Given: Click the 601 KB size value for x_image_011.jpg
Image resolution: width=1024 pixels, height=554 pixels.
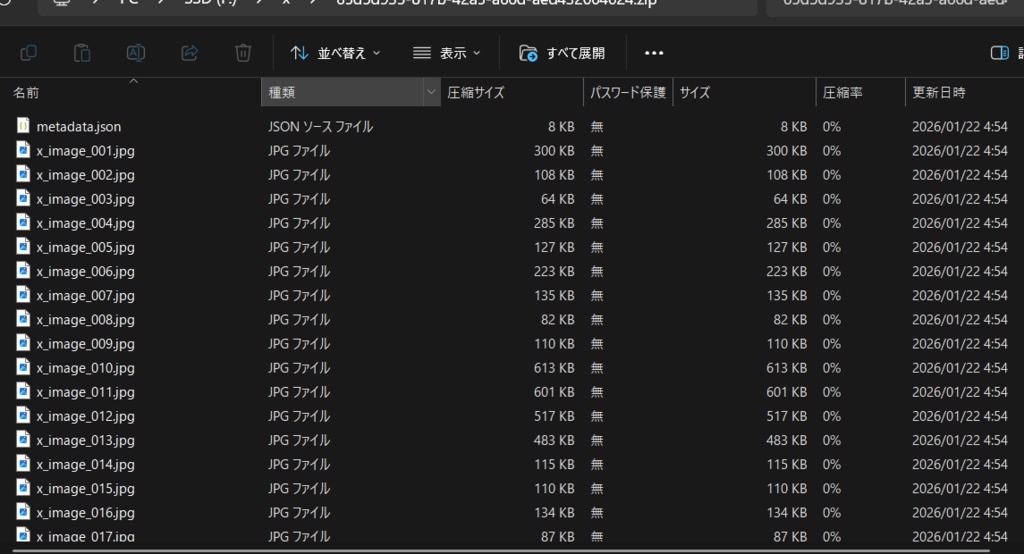Looking at the screenshot, I should (x=786, y=393).
